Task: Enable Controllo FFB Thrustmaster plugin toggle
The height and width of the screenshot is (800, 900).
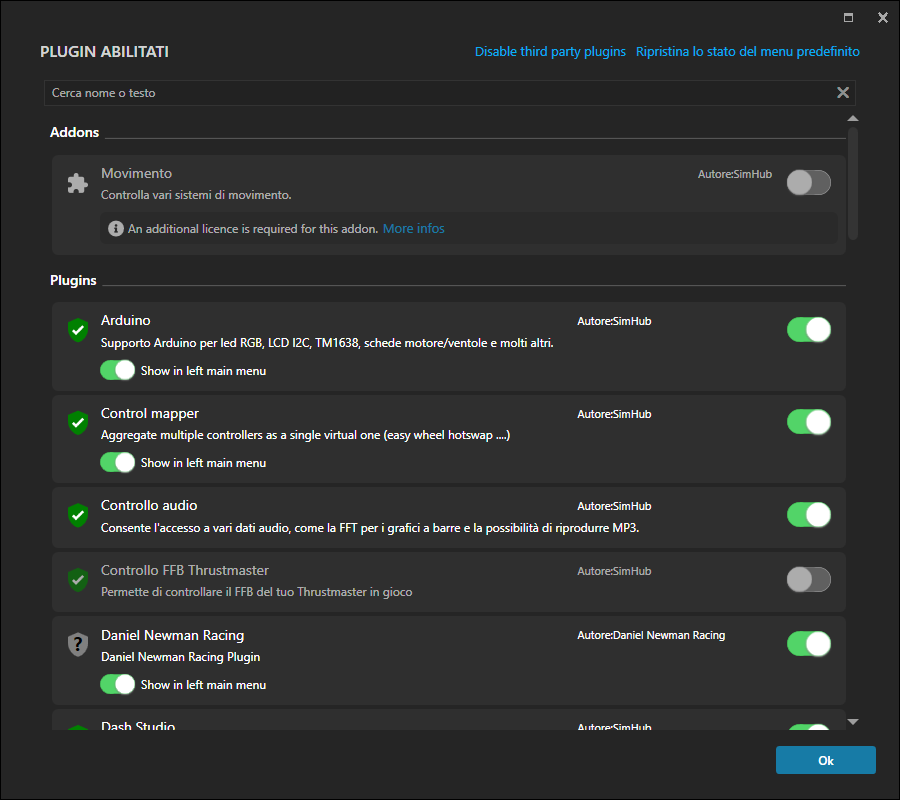Action: pos(808,580)
